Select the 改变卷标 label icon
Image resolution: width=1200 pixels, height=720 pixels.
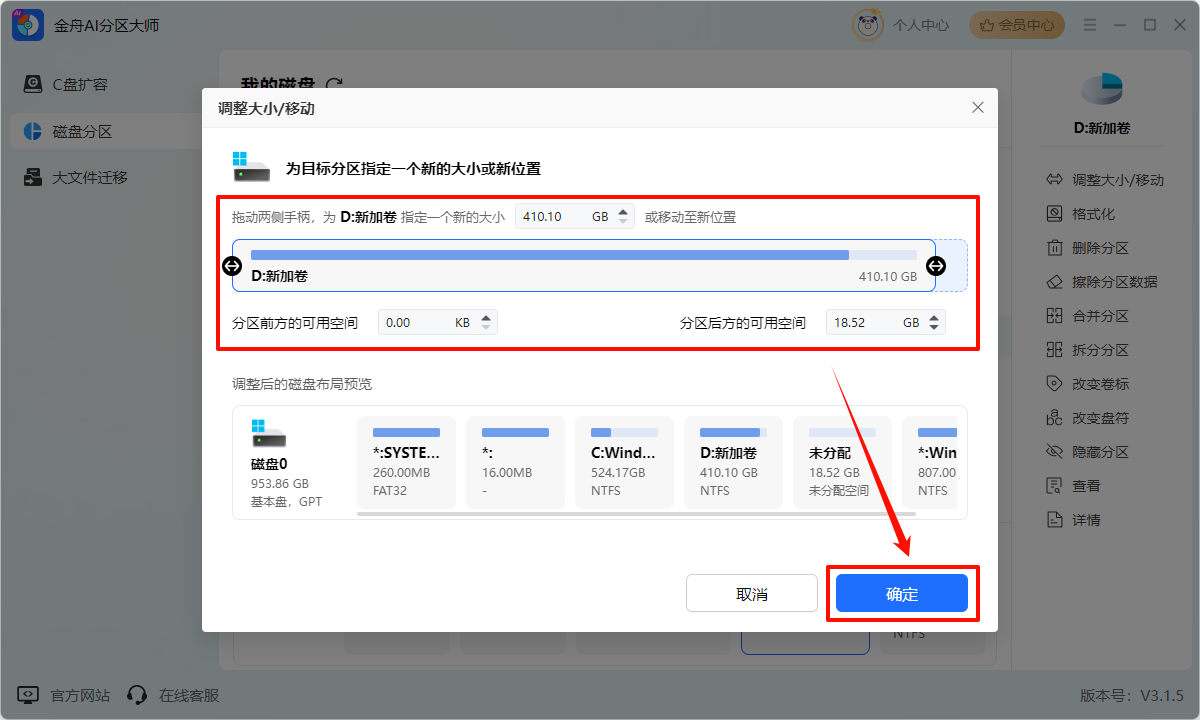click(1054, 384)
